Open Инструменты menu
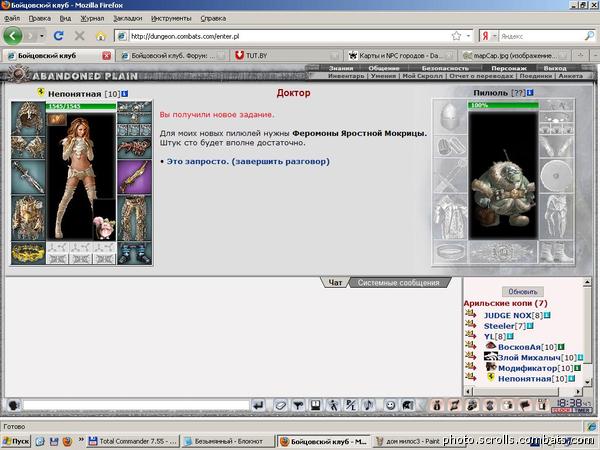Viewport: 600px width, 450px height. [171, 18]
